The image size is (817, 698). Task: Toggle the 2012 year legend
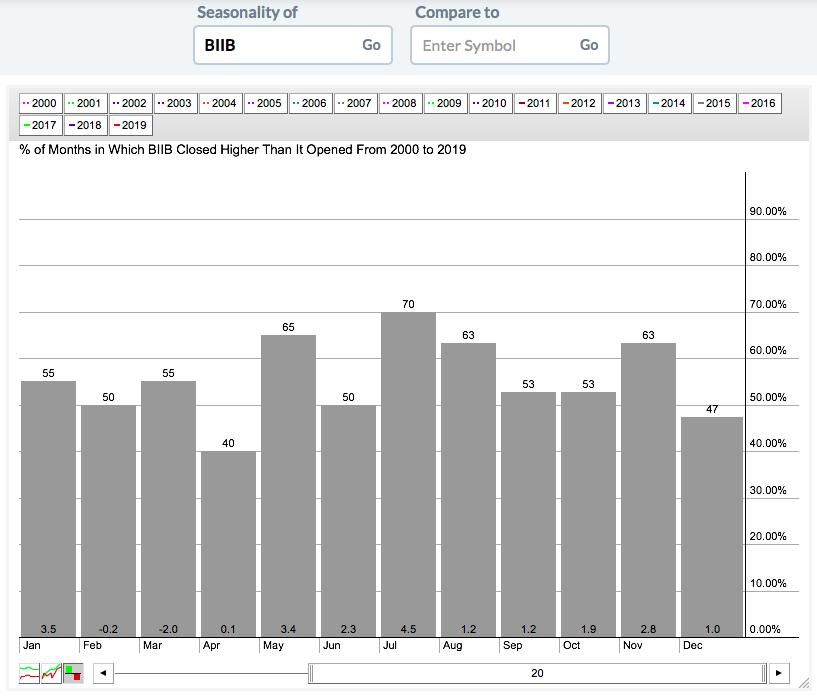(x=580, y=103)
